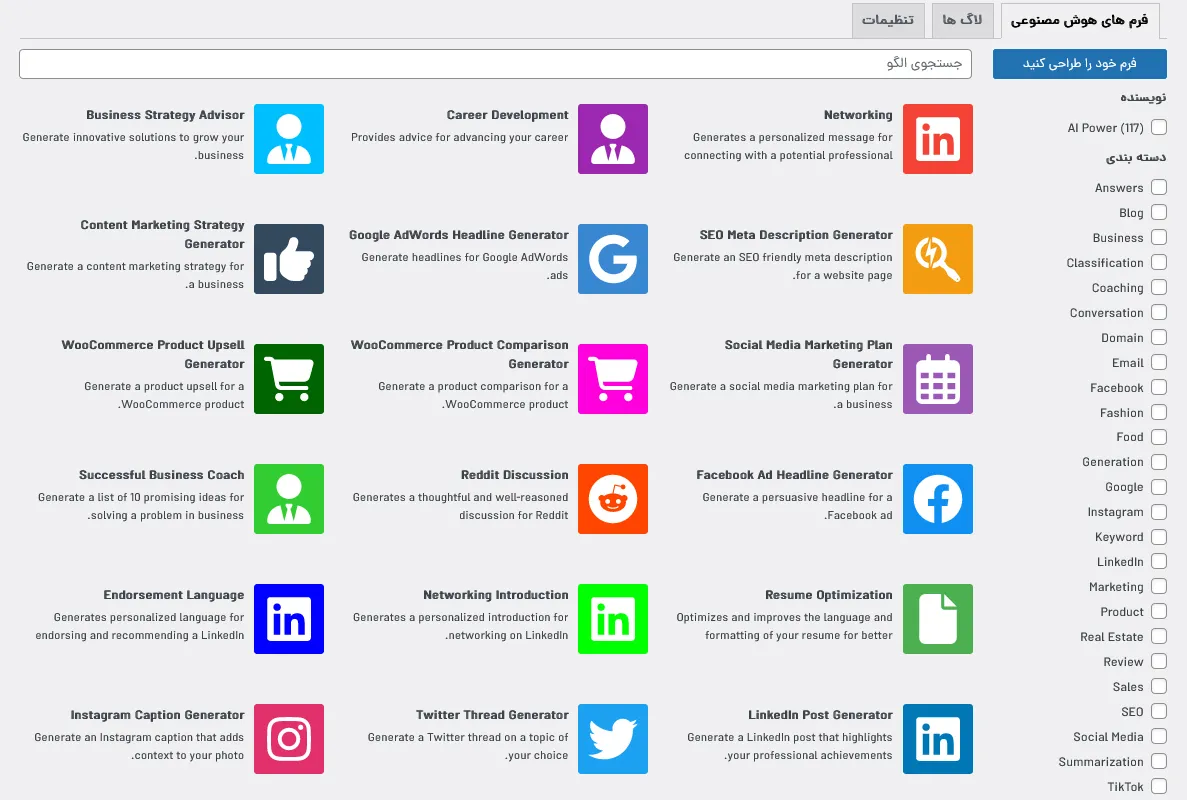
Task: Tick the Sales category checkbox
Action: 1158,686
